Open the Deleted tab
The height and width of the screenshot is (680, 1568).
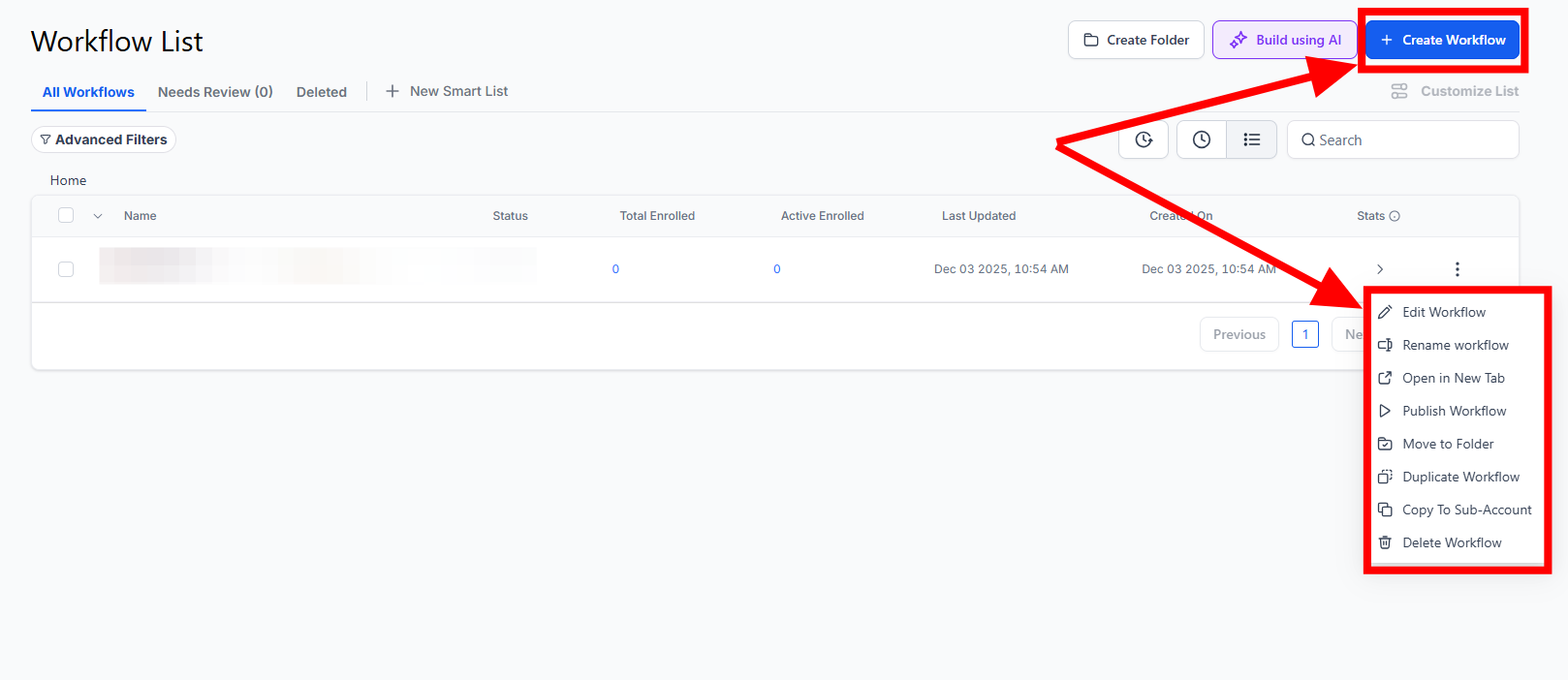pos(322,92)
